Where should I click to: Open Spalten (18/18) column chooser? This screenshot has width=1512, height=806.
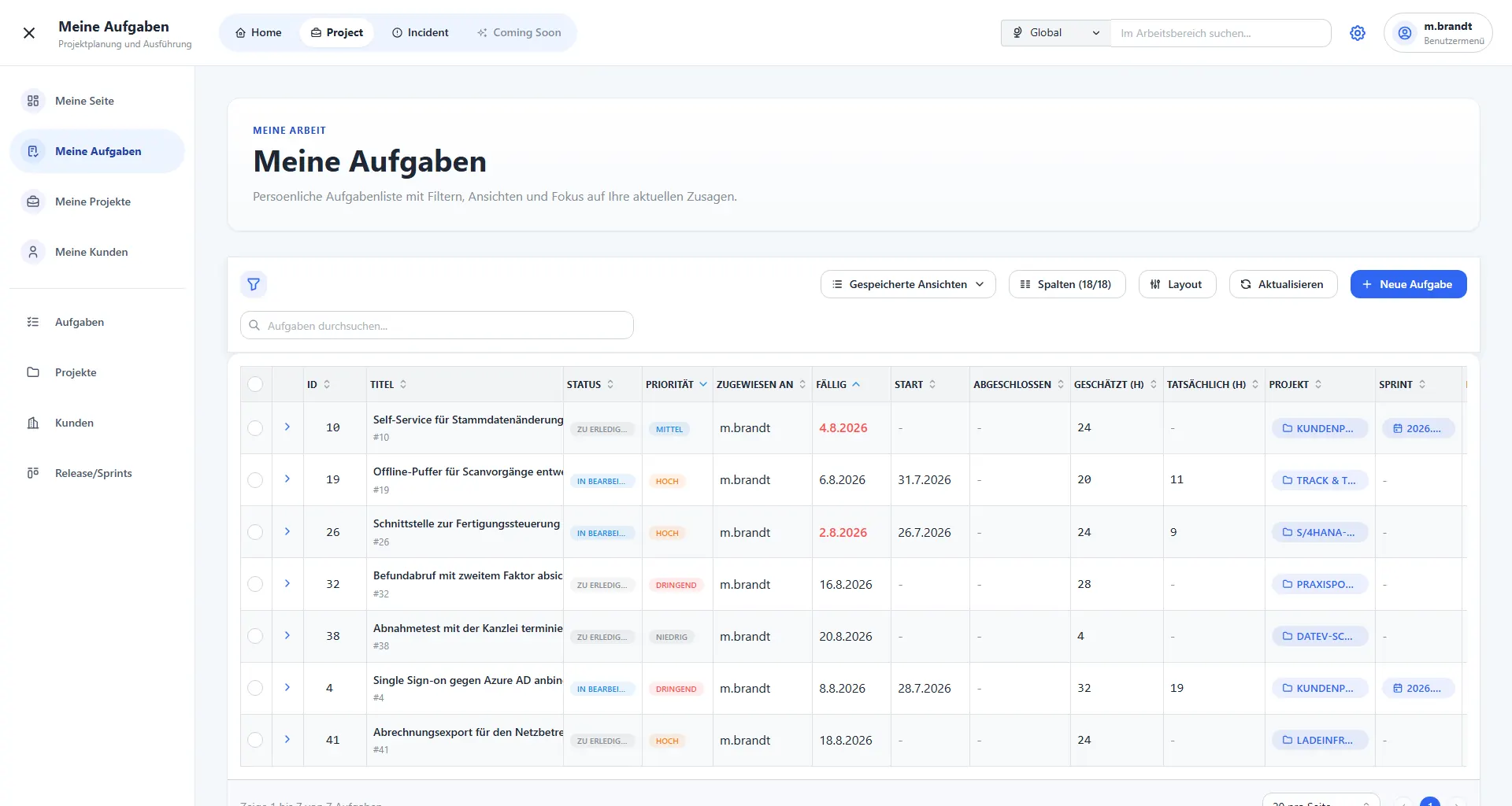1067,284
